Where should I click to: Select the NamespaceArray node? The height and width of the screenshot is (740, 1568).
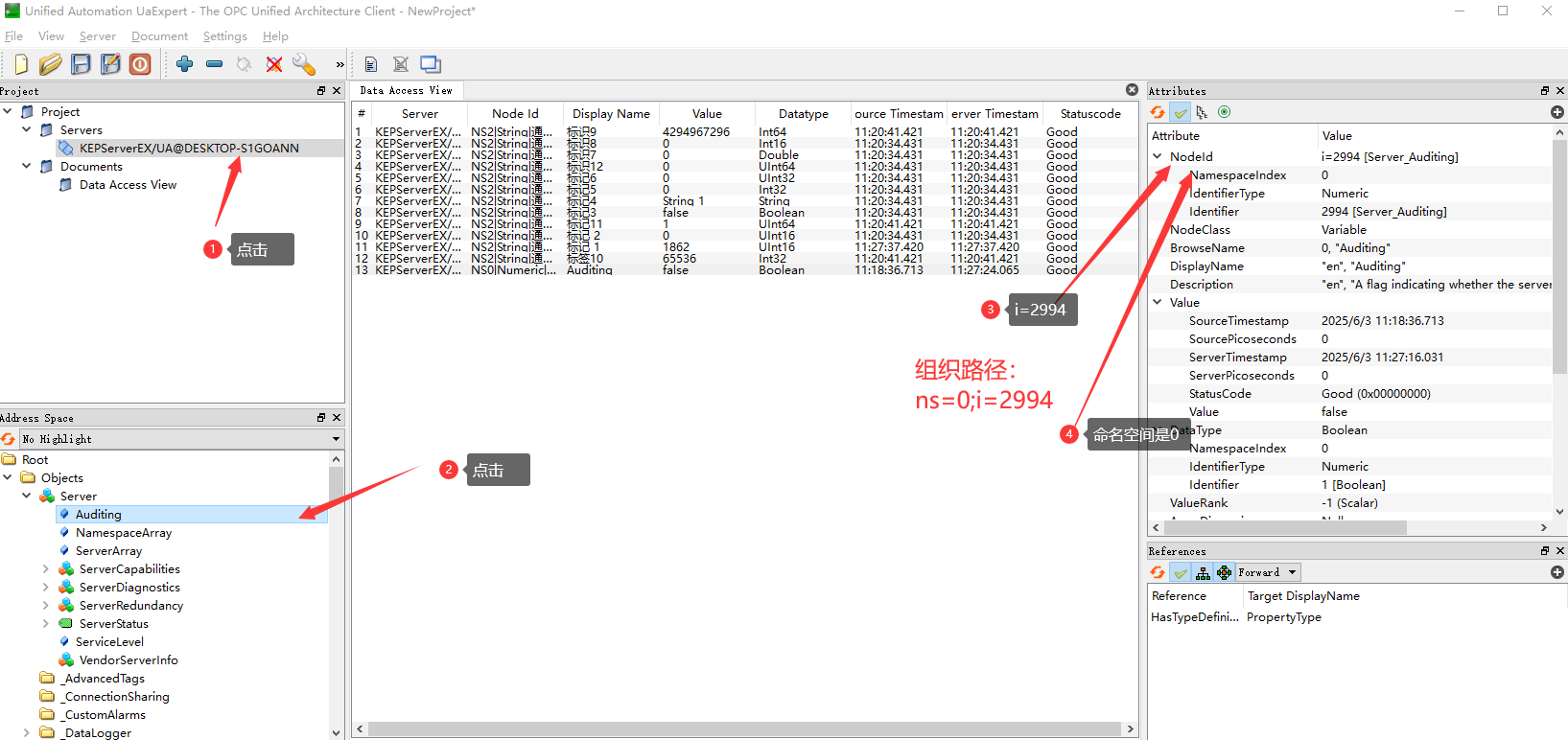click(x=124, y=533)
